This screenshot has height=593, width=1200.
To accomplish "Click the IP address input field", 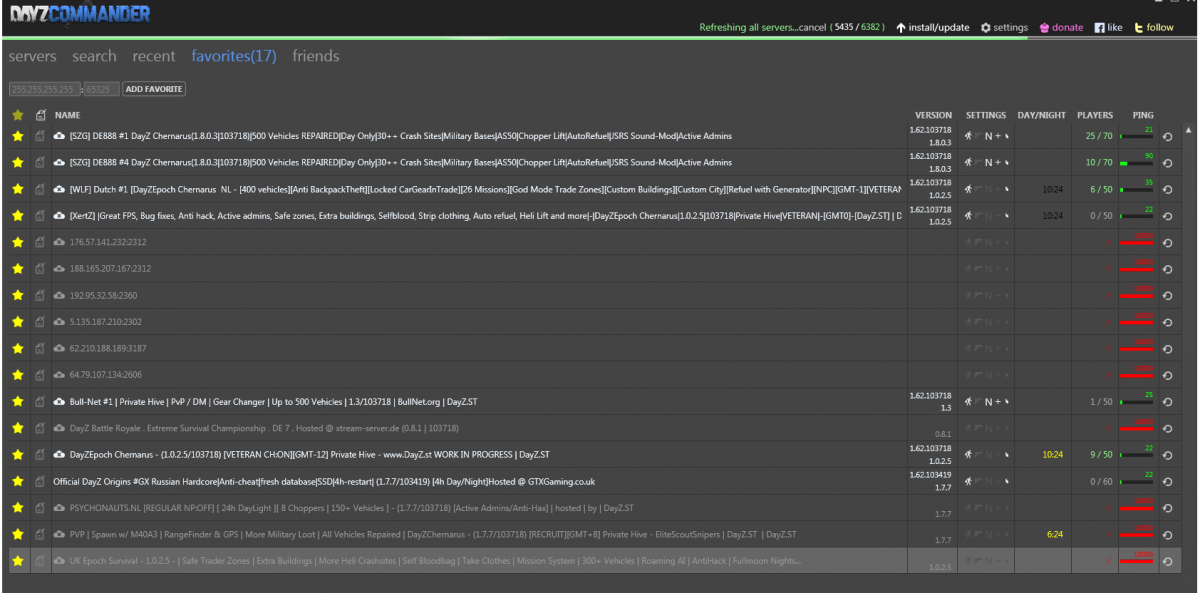I will pyautogui.click(x=44, y=89).
